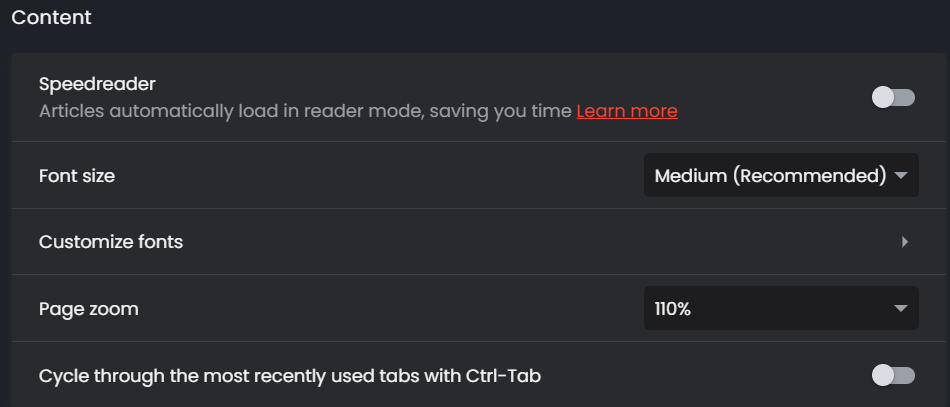
Task: Expand Customize fonts via the right chevron
Action: click(904, 242)
